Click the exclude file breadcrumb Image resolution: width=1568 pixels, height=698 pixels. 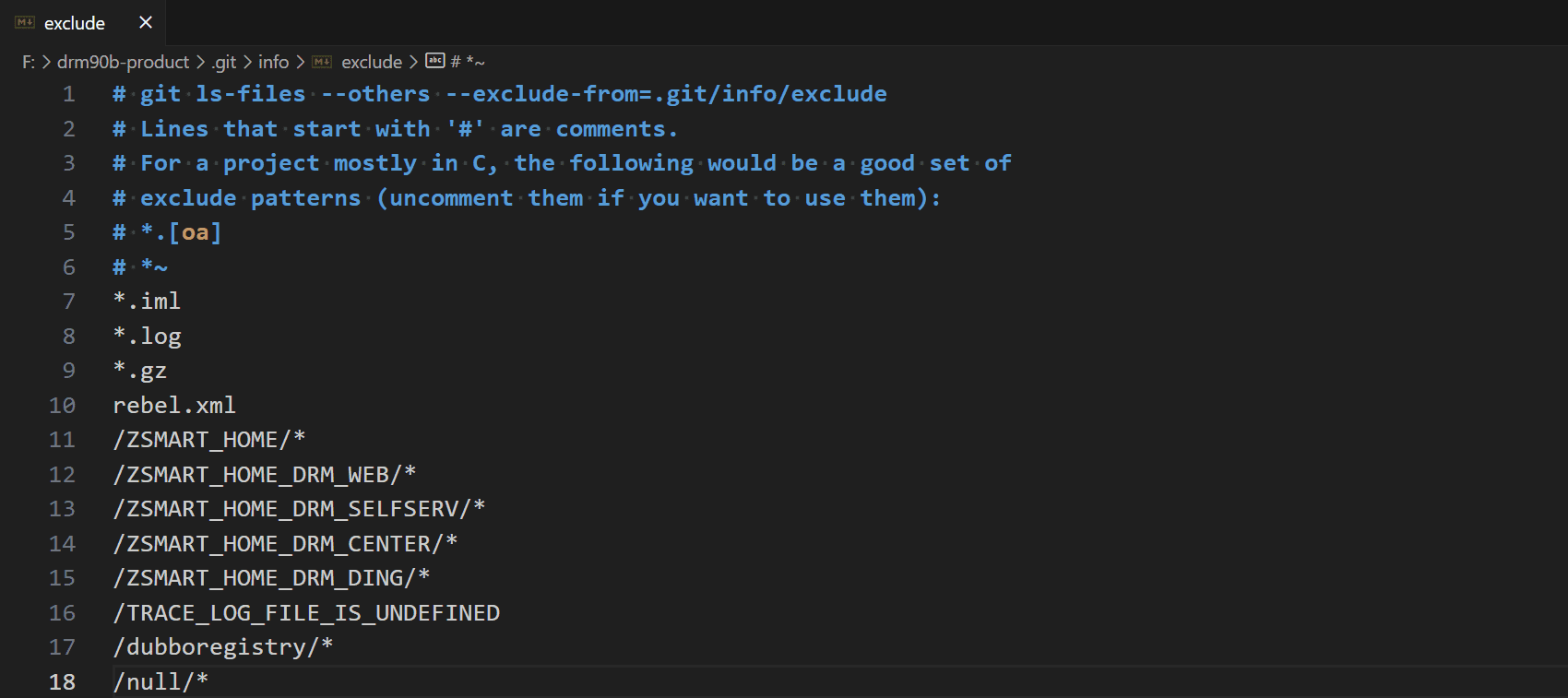[372, 62]
